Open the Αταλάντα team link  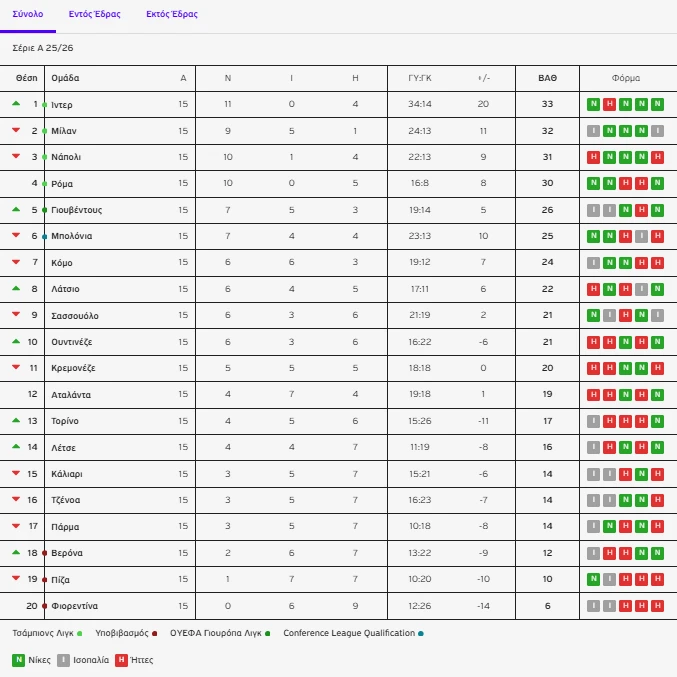[x=70, y=395]
